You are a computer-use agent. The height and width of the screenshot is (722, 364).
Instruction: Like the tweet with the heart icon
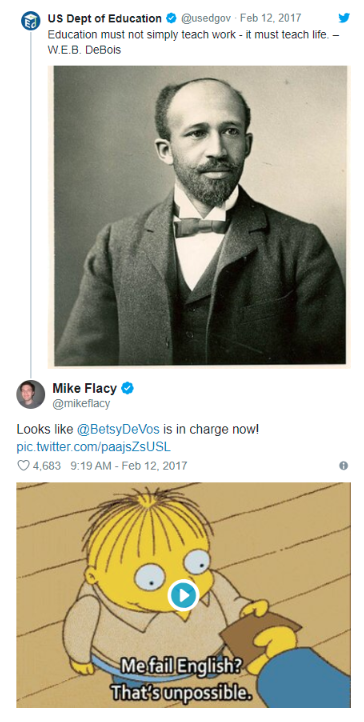pyautogui.click(x=23, y=466)
